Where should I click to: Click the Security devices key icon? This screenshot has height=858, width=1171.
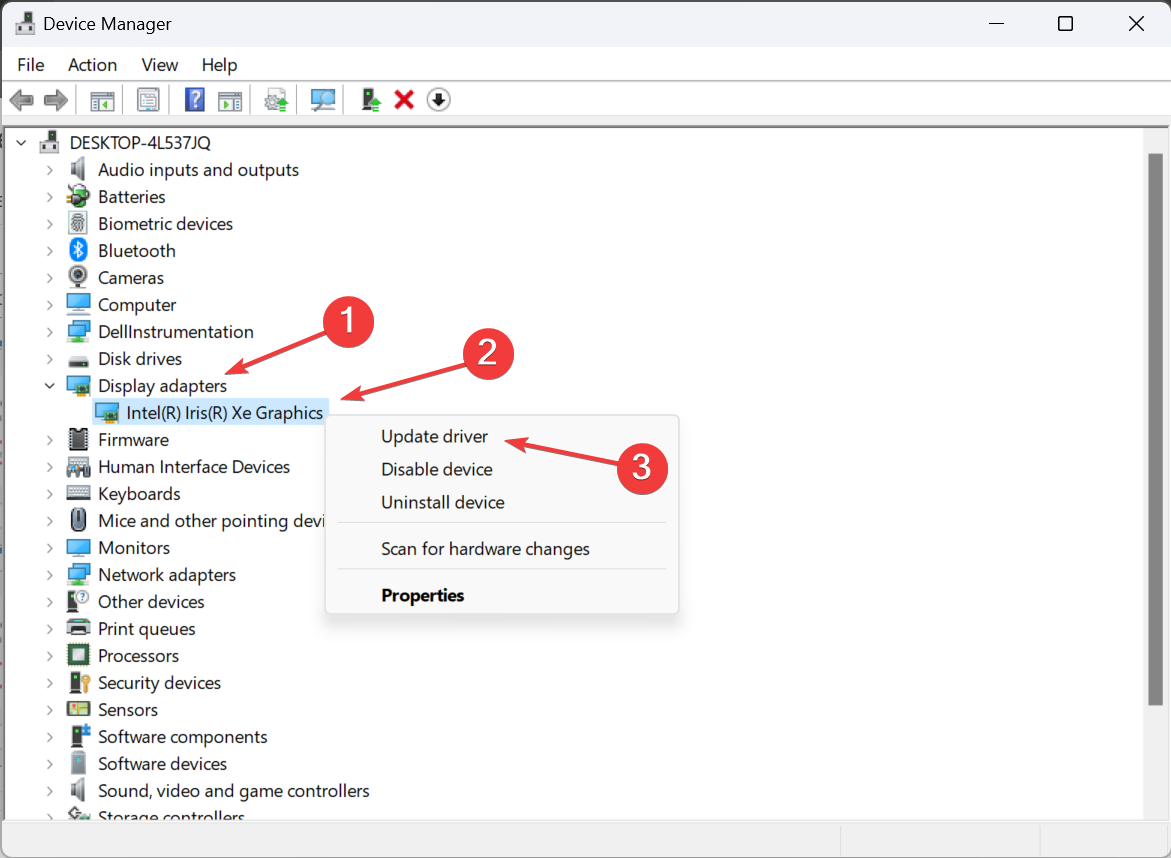(x=78, y=682)
